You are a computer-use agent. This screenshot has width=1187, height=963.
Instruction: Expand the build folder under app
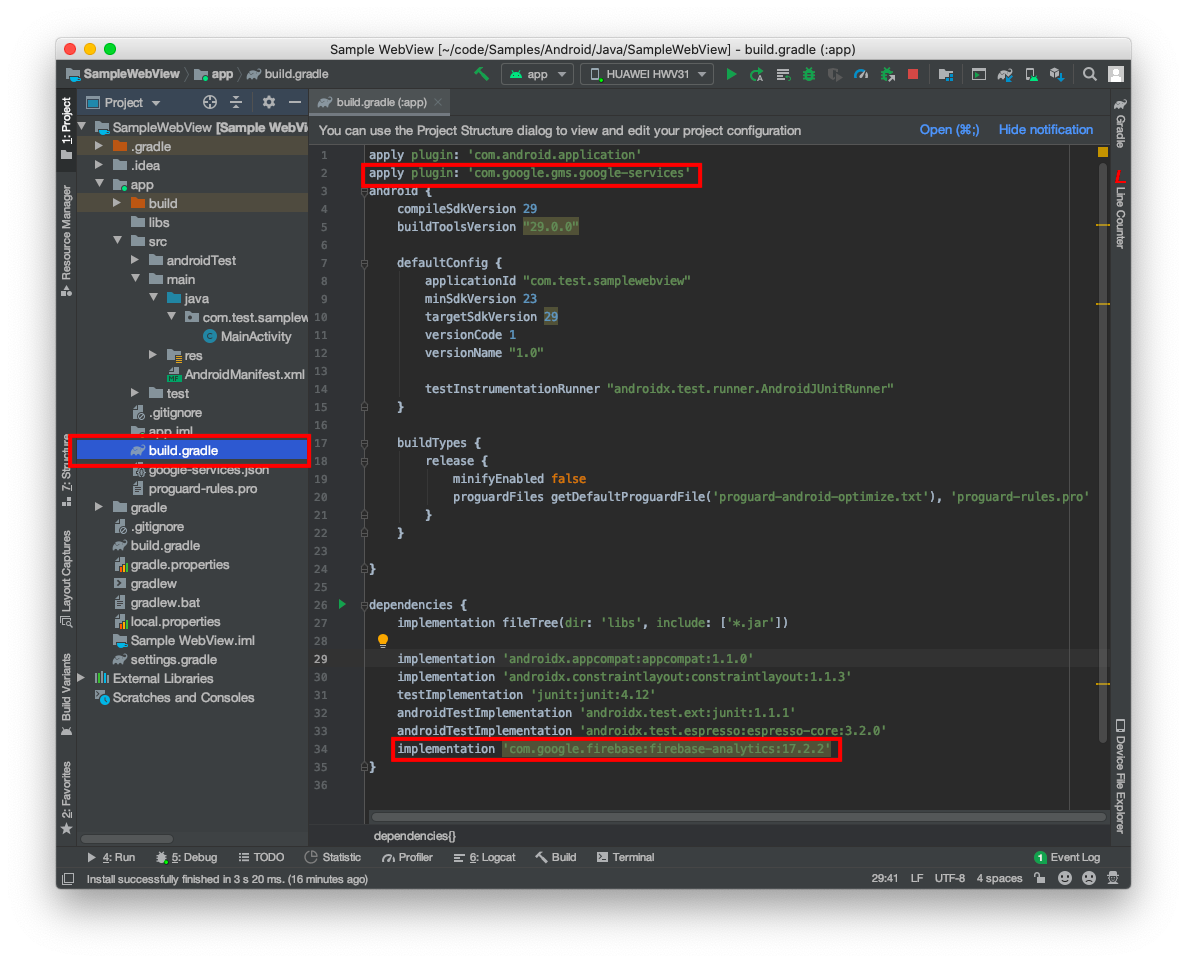coord(117,203)
